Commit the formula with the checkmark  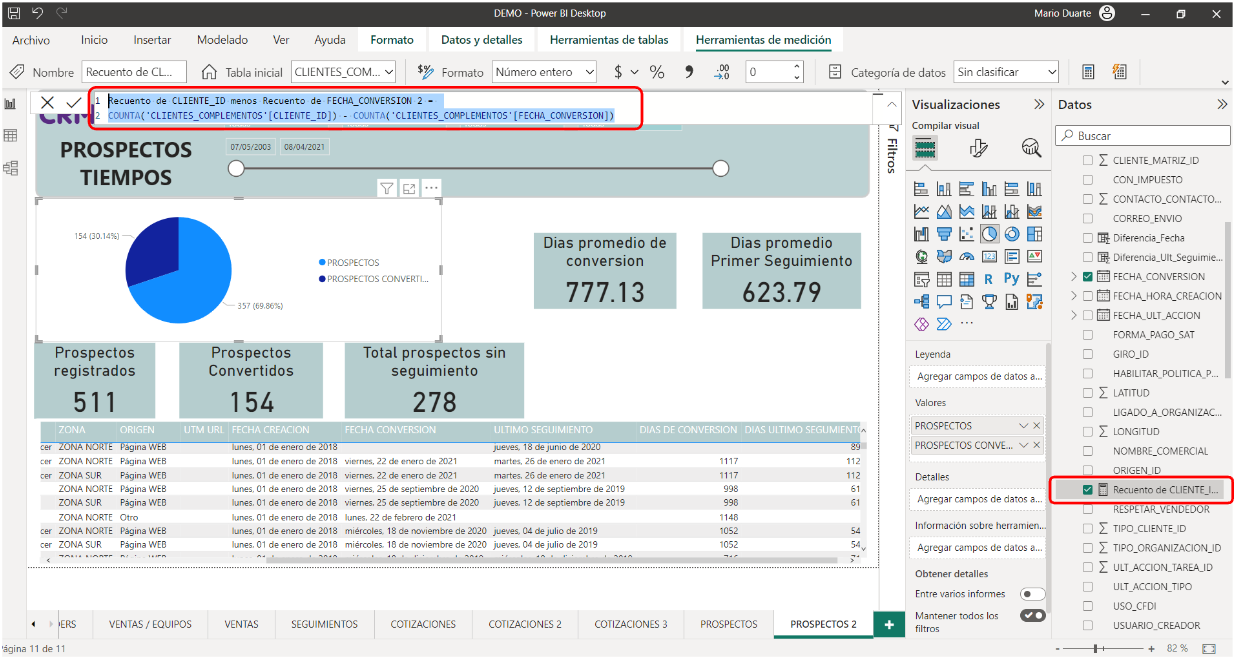tap(73, 103)
